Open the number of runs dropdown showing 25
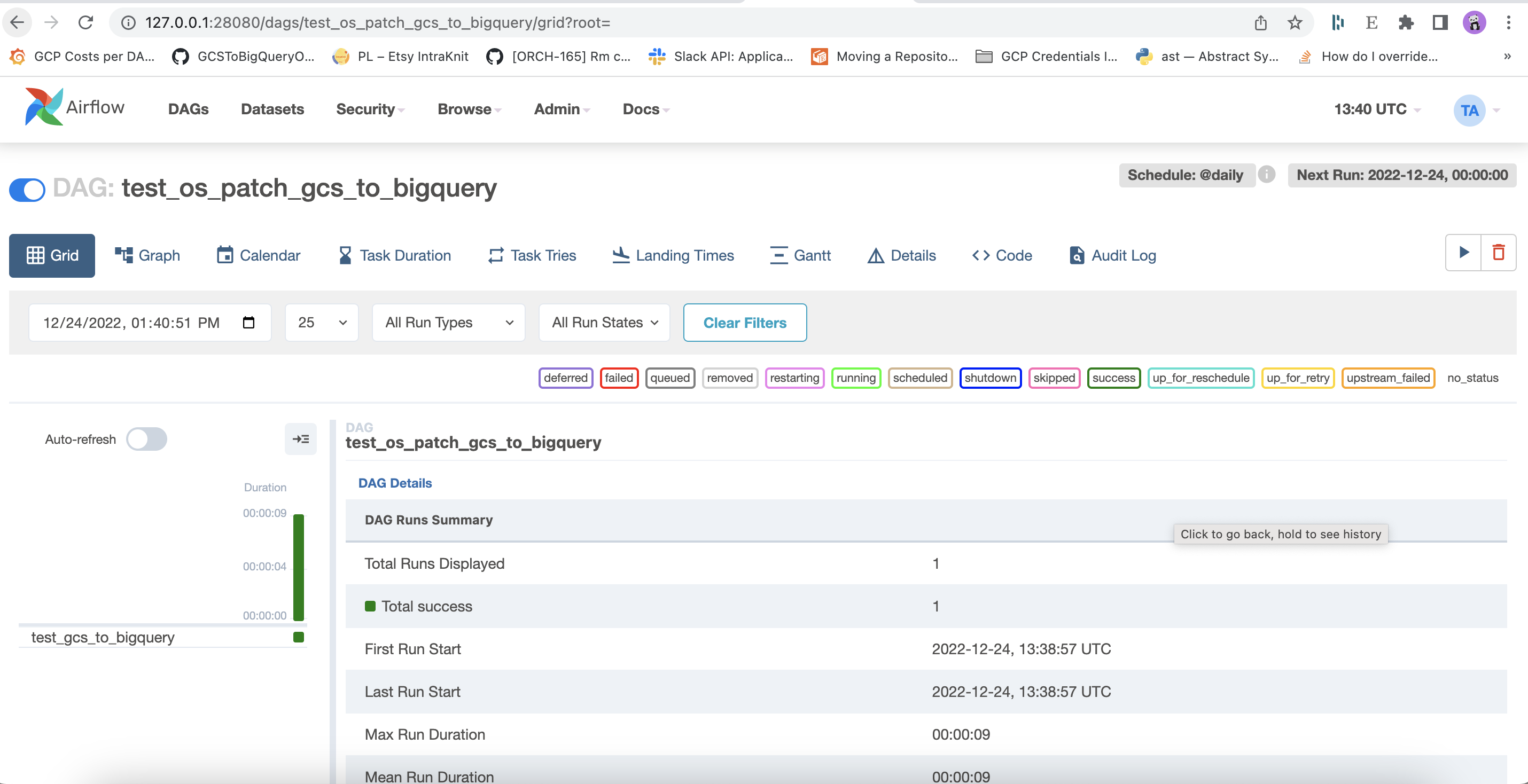Screen dimensions: 1528x784 pyautogui.click(x=322, y=322)
